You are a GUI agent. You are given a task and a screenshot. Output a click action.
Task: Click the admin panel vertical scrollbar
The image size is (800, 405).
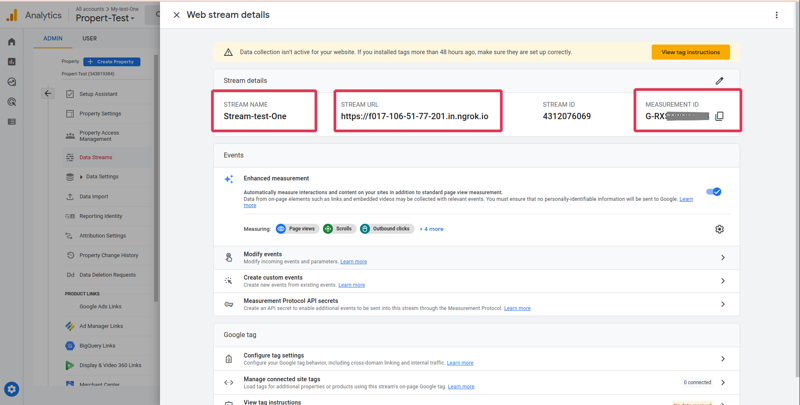156,179
